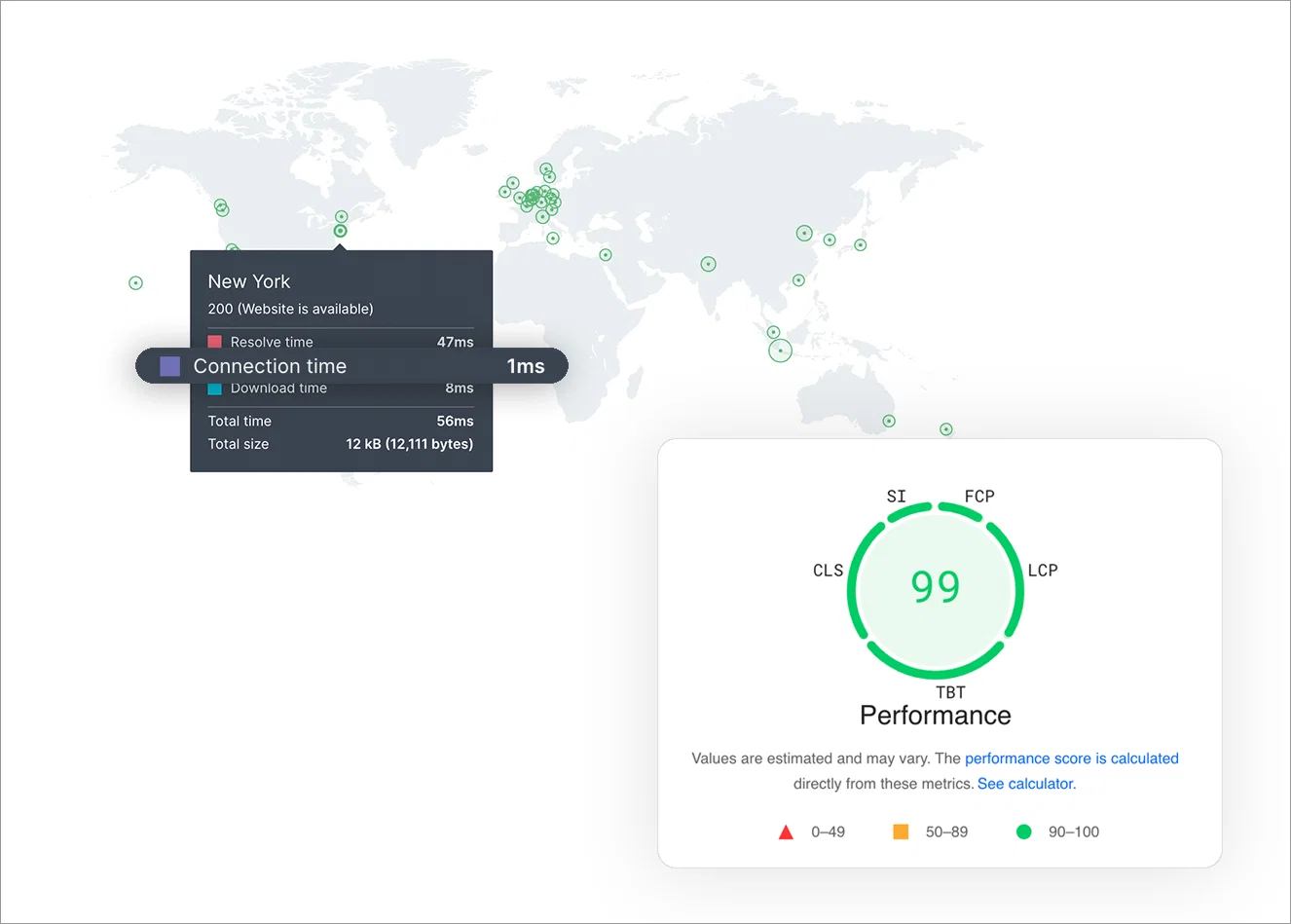Select the red 0–49 triangle legend icon
Viewport: 1291px width, 924px height.
pyautogui.click(x=786, y=832)
